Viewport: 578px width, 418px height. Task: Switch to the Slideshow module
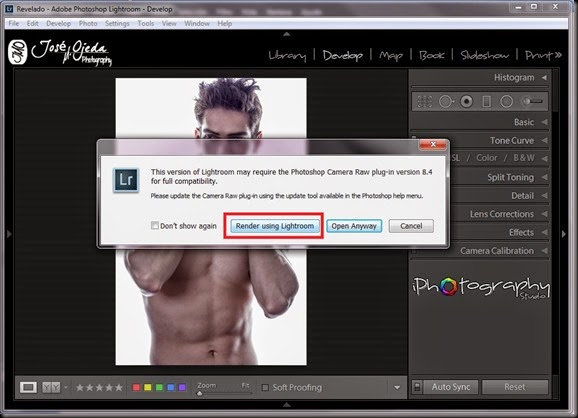(485, 55)
